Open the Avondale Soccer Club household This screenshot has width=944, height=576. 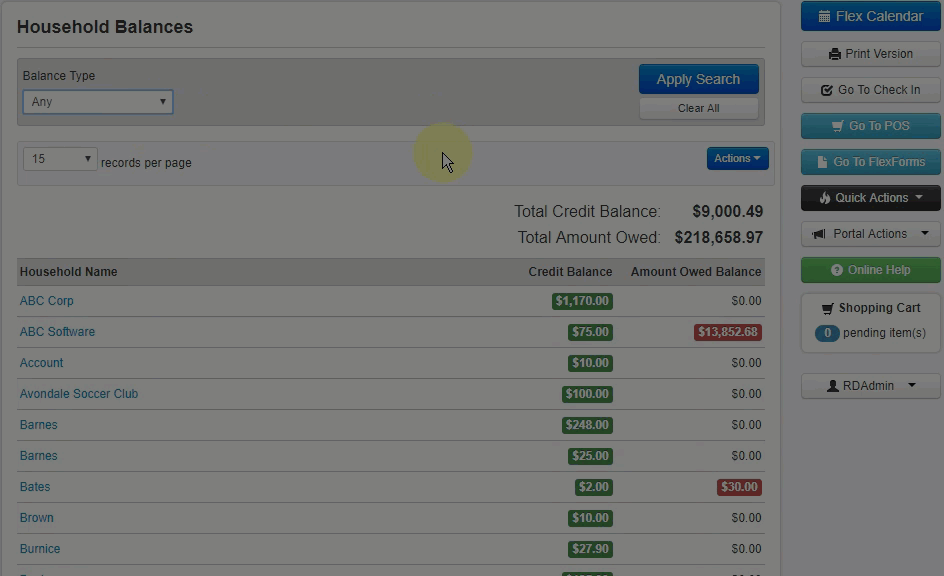[x=79, y=394]
